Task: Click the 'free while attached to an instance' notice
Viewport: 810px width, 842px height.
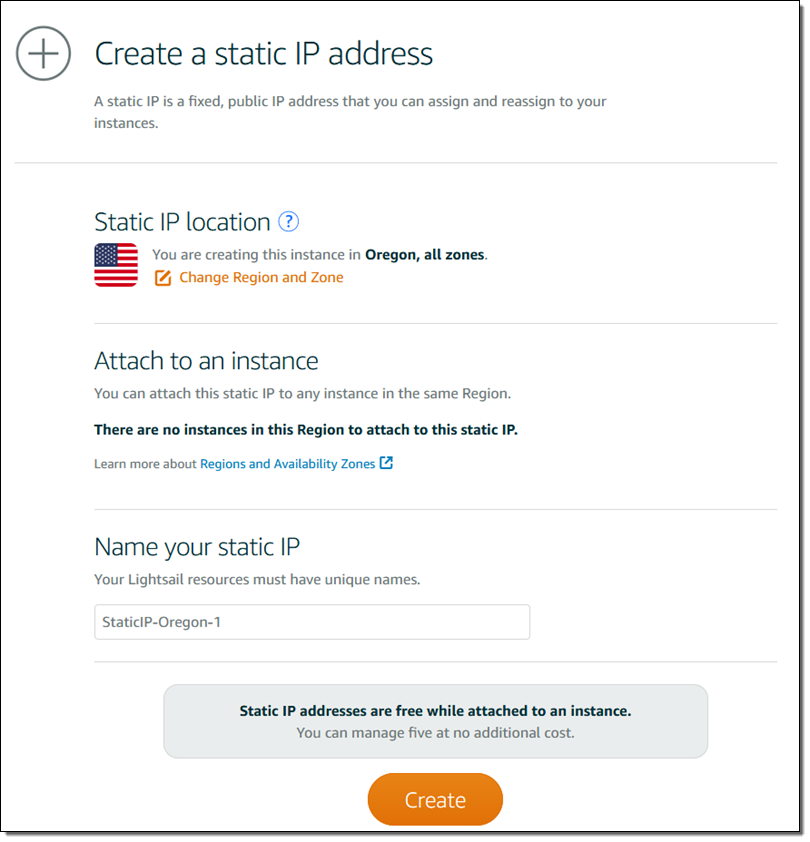Action: click(435, 712)
